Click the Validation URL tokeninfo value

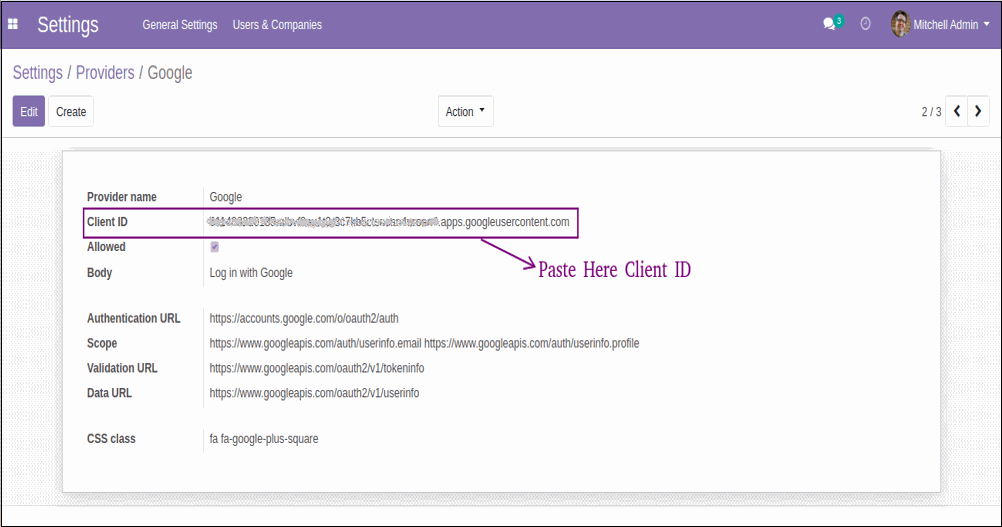317,368
